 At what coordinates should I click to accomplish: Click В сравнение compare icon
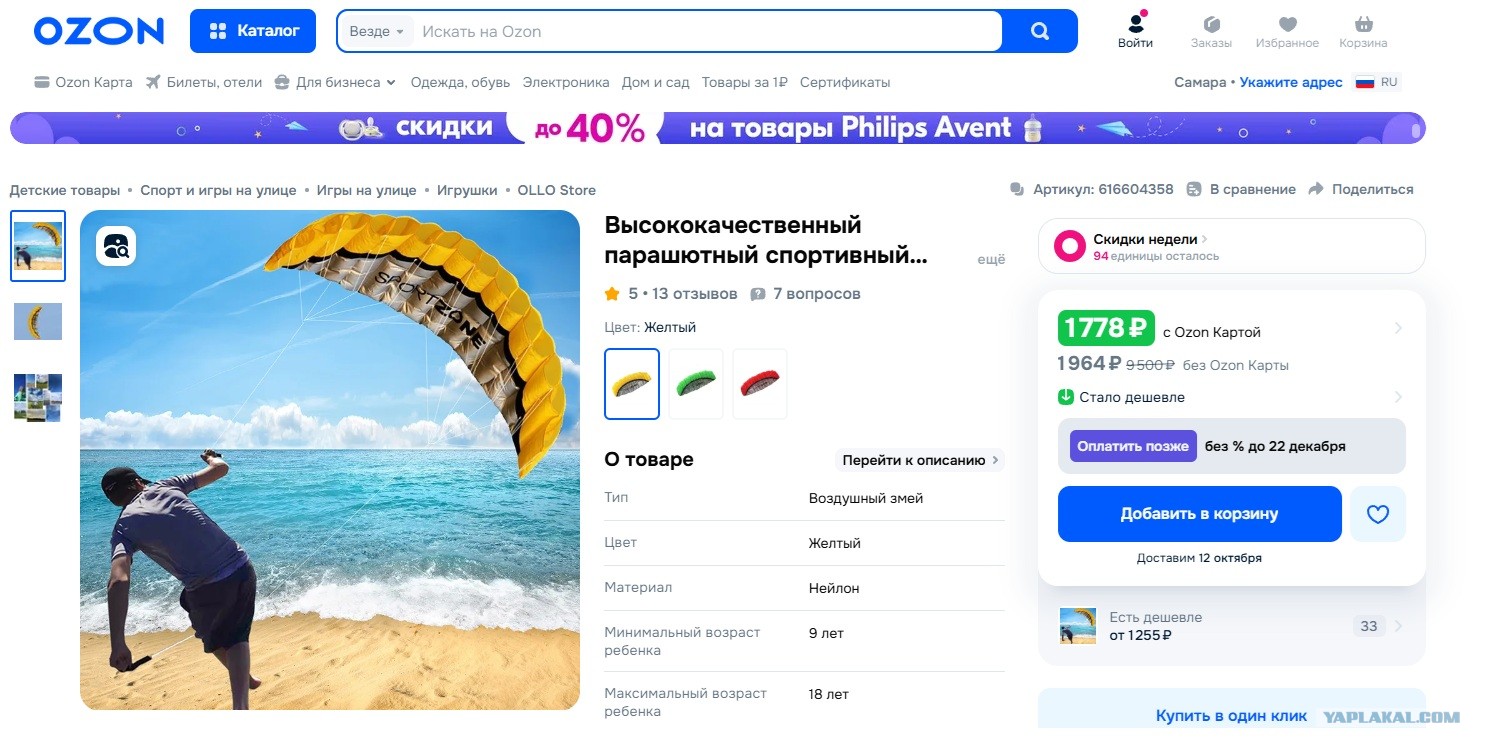1194,189
